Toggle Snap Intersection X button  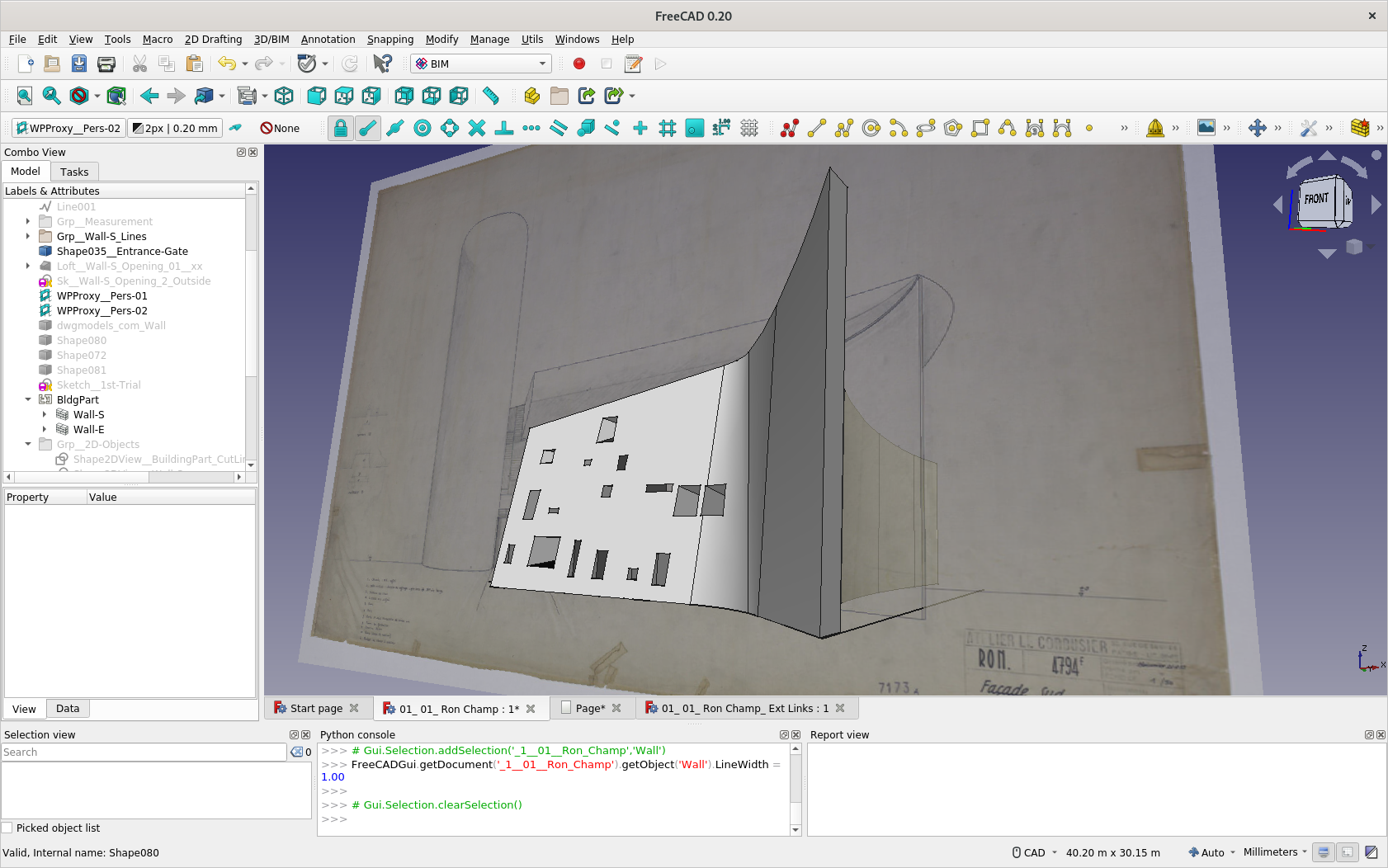click(477, 128)
